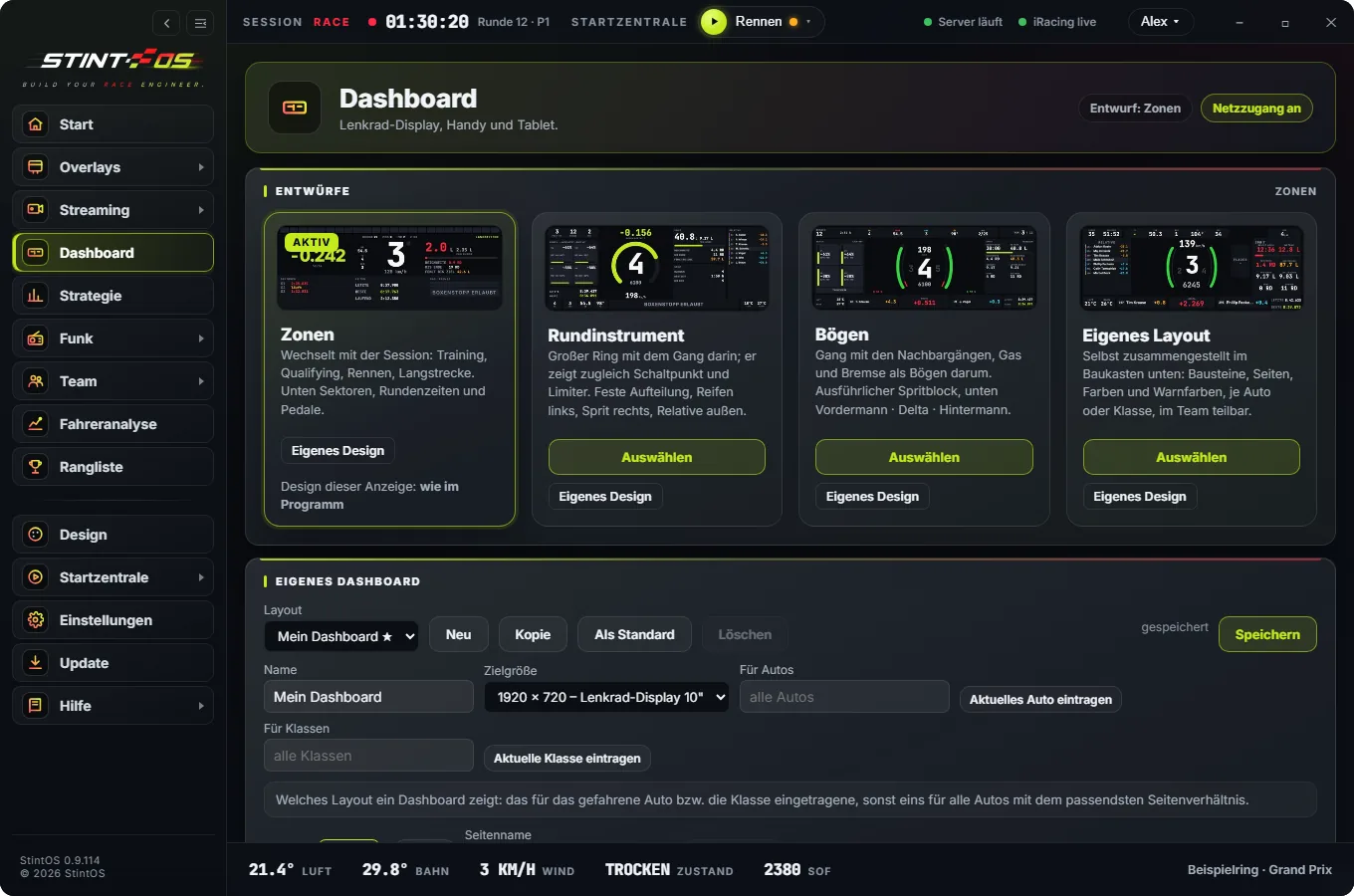Screen dimensions: 1354x896
Task: Open the sidebar list menu icon
Action: 200,23
